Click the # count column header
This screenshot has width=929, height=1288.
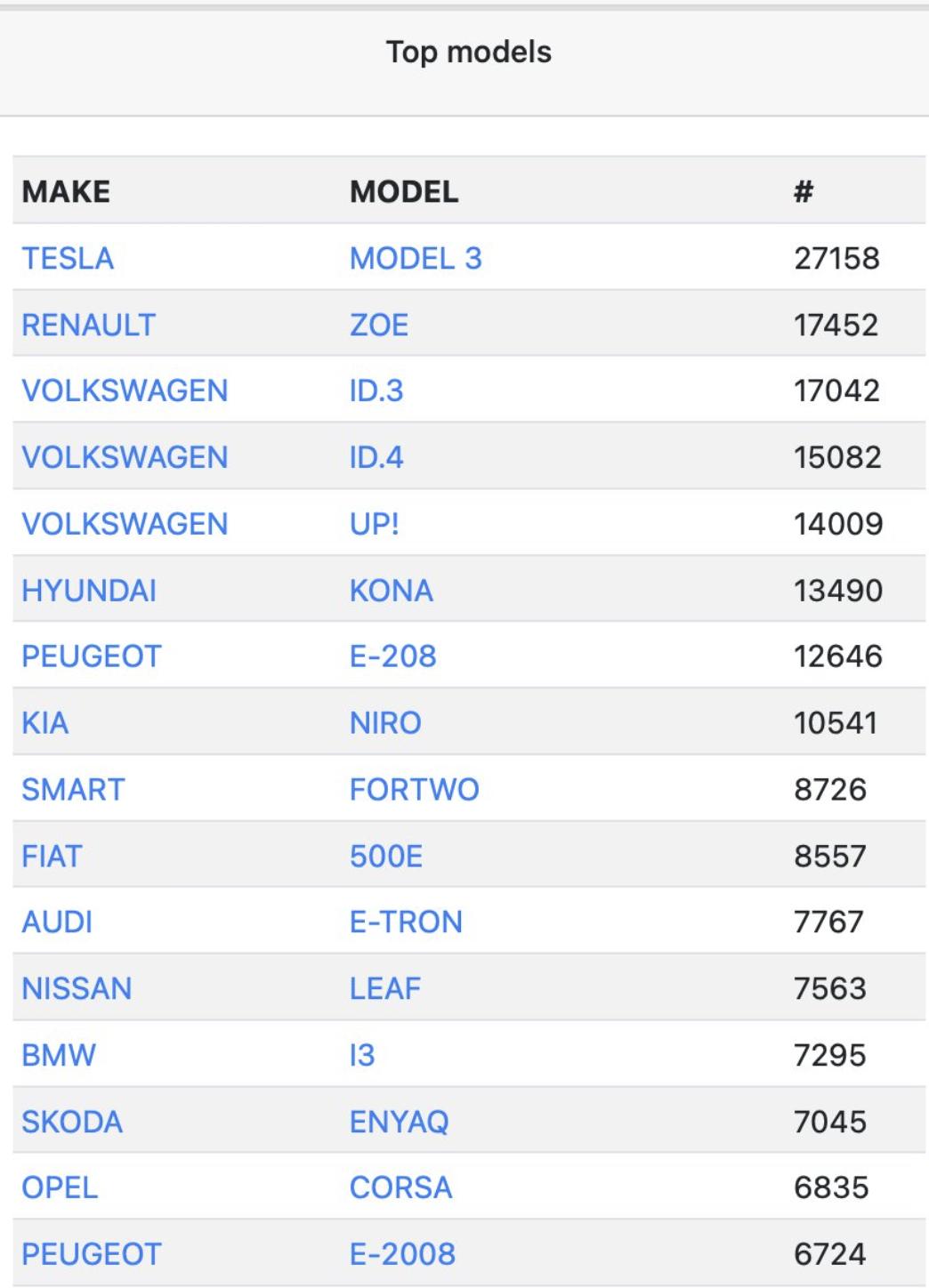(x=804, y=191)
